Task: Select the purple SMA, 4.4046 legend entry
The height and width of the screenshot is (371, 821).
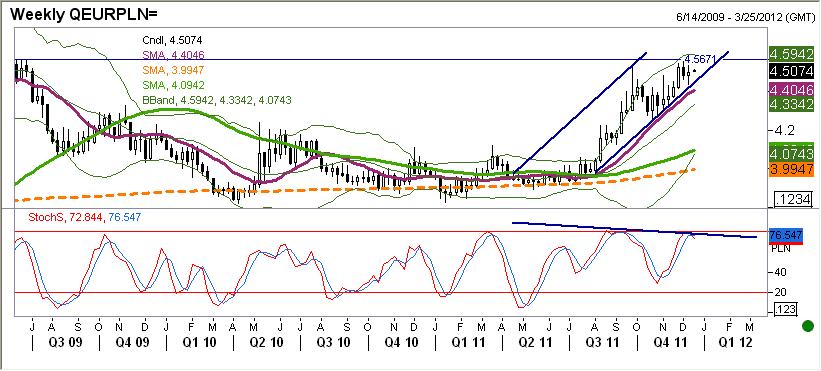Action: pos(173,54)
